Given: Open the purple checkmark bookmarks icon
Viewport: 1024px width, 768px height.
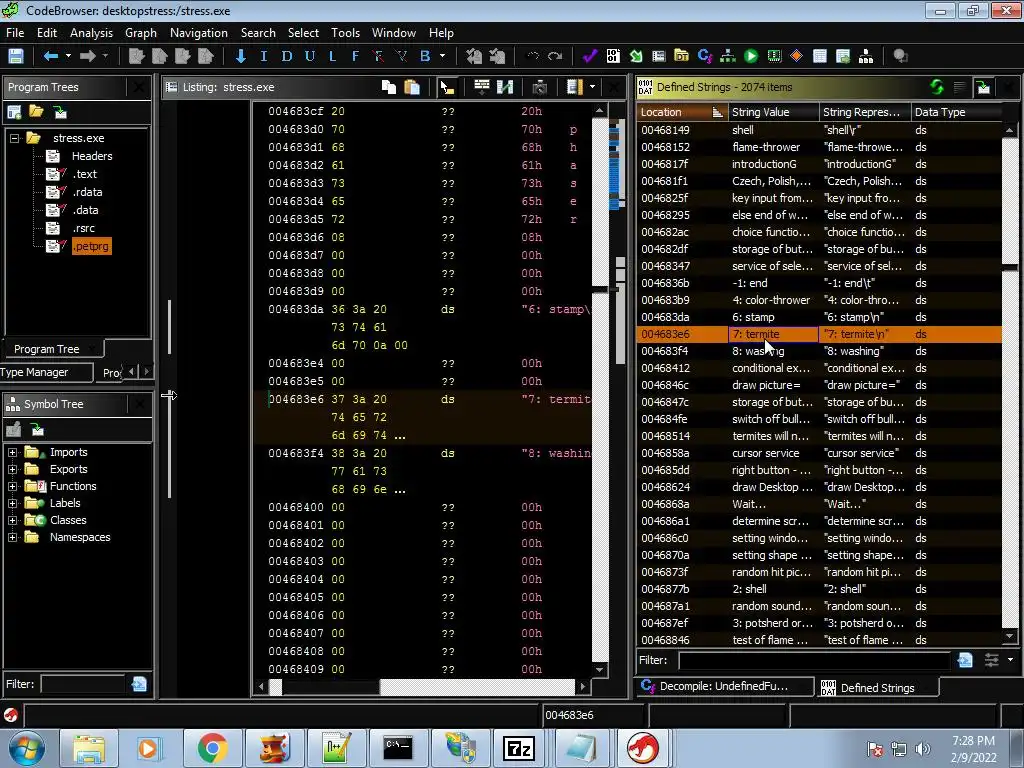Looking at the screenshot, I should point(590,56).
